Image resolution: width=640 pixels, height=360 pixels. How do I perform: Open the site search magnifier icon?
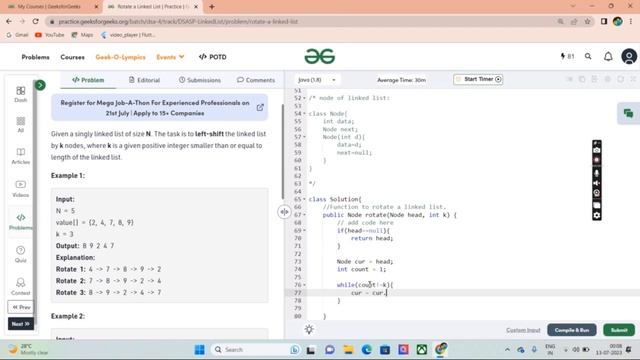[588, 56]
